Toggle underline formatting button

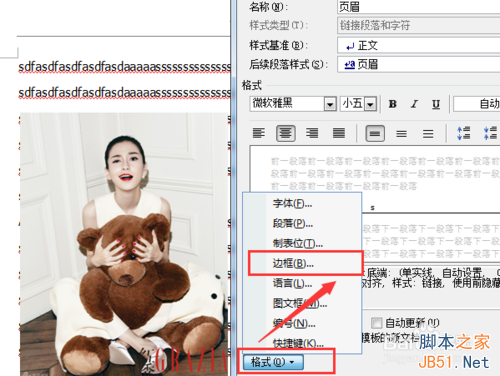[x=436, y=104]
